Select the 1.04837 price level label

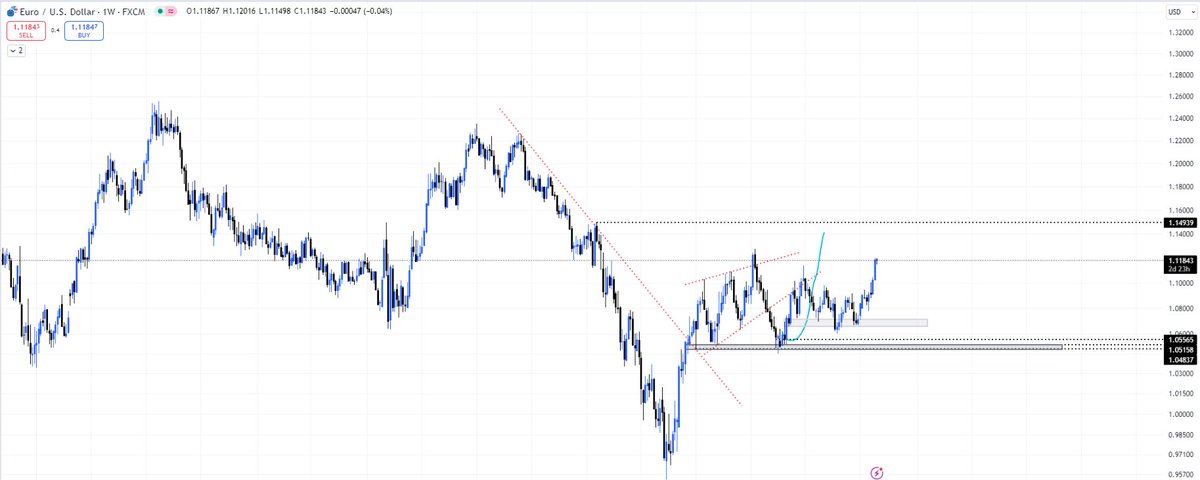1182,360
